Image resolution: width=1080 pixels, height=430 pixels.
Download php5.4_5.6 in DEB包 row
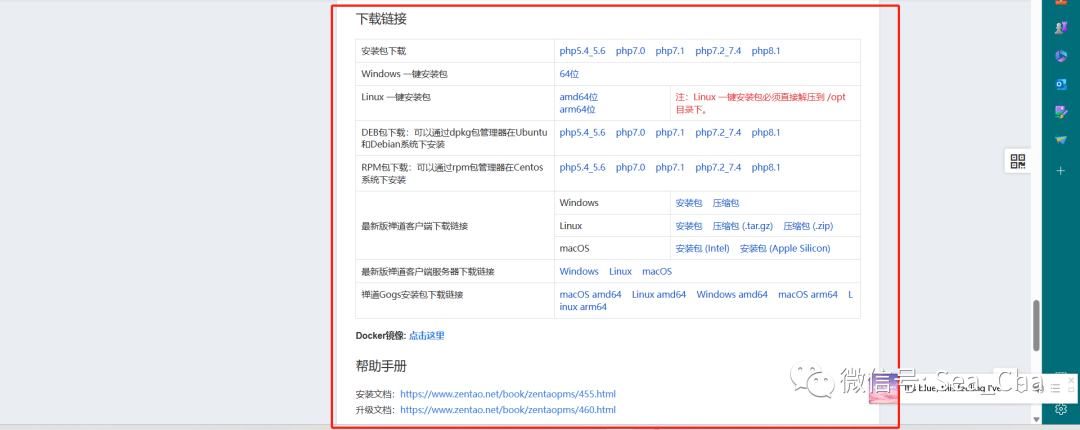[582, 132]
